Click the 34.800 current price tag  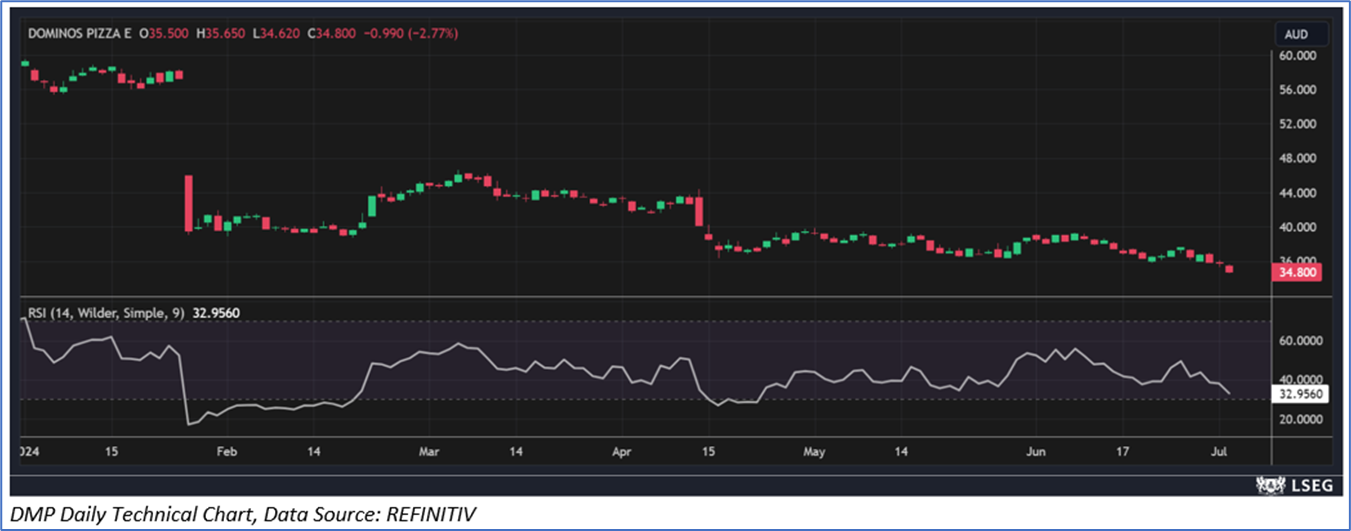(x=1297, y=271)
